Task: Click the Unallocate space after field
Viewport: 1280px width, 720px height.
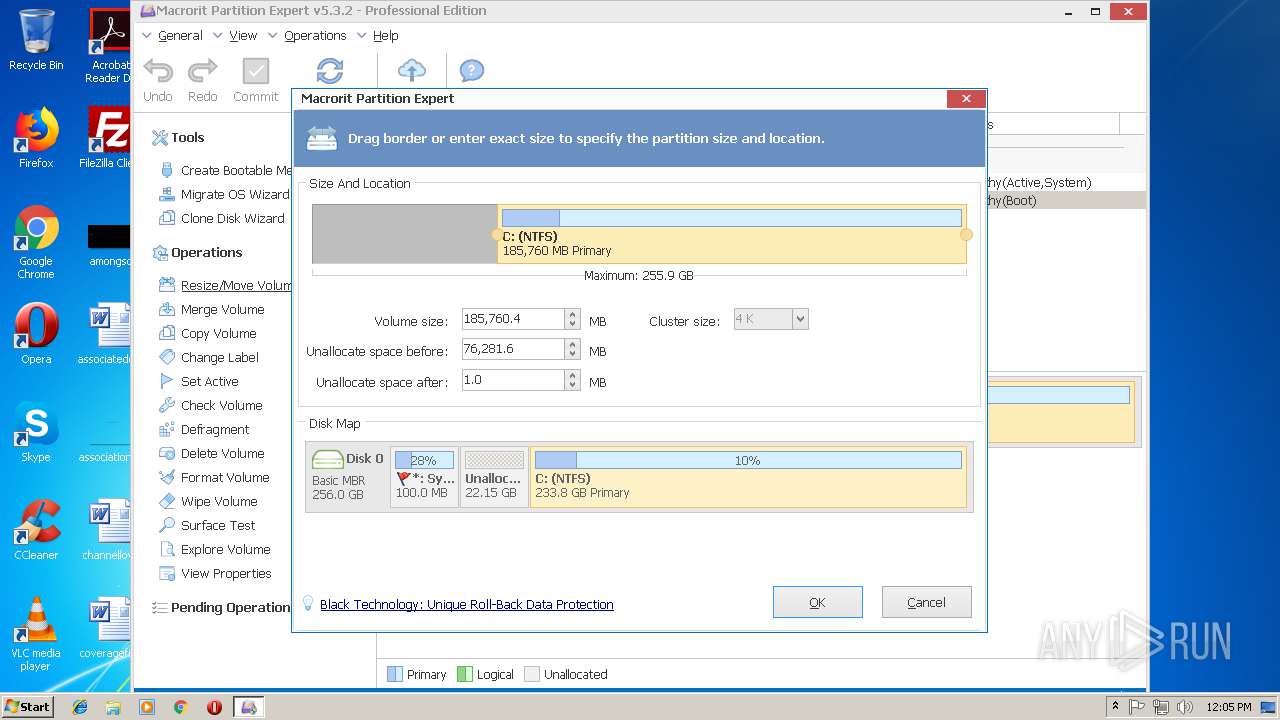Action: tap(513, 381)
